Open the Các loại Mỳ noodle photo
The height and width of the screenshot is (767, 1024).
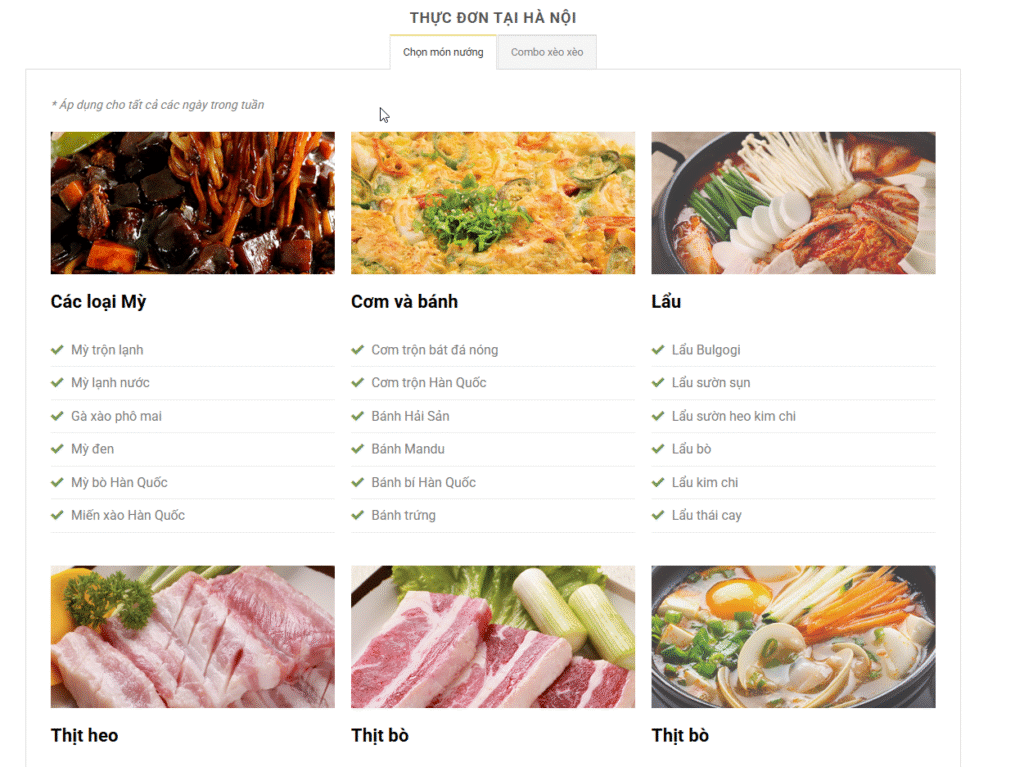192,203
